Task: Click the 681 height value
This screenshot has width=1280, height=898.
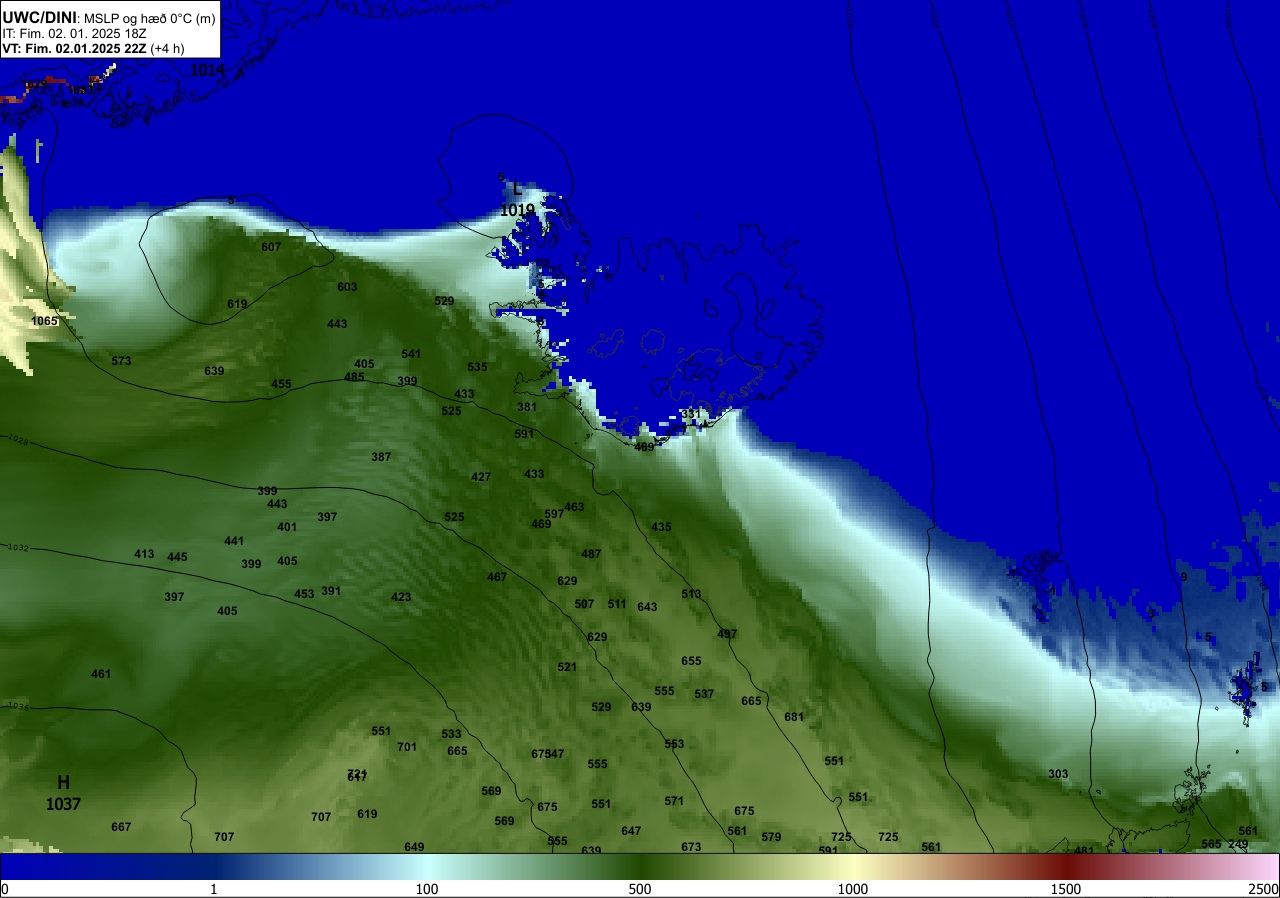Action: [794, 717]
